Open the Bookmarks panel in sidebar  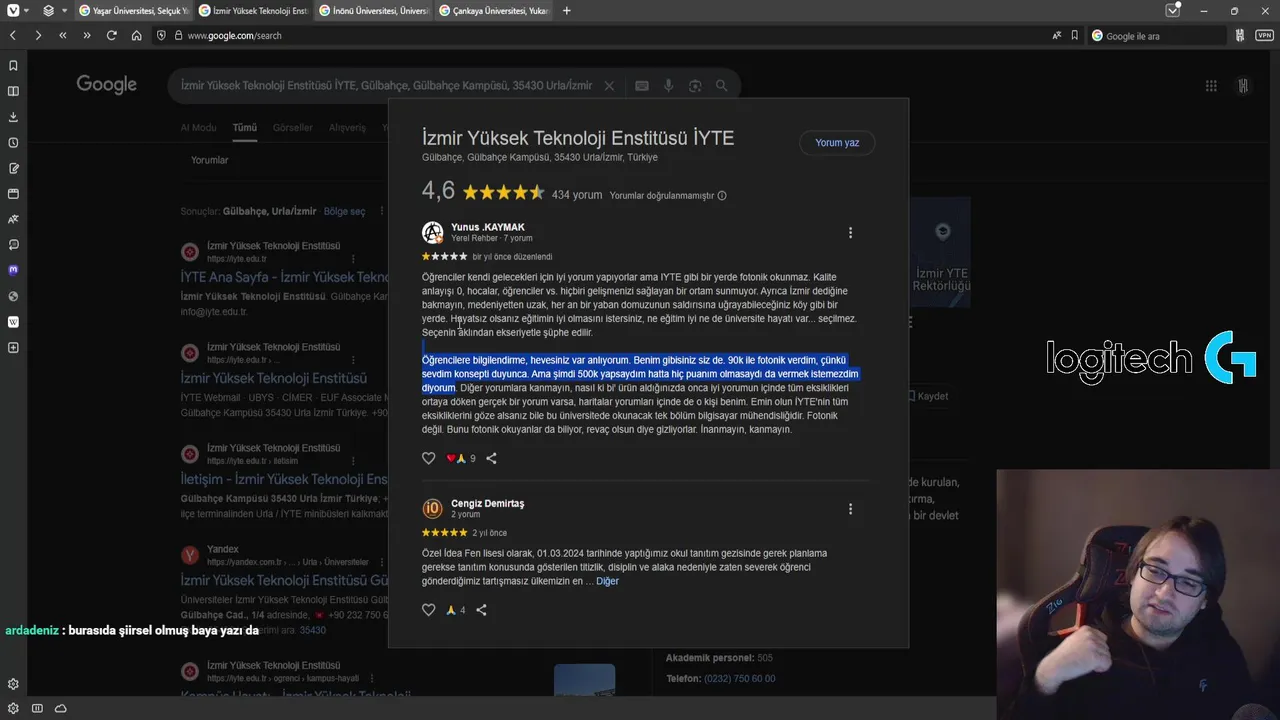point(13,66)
